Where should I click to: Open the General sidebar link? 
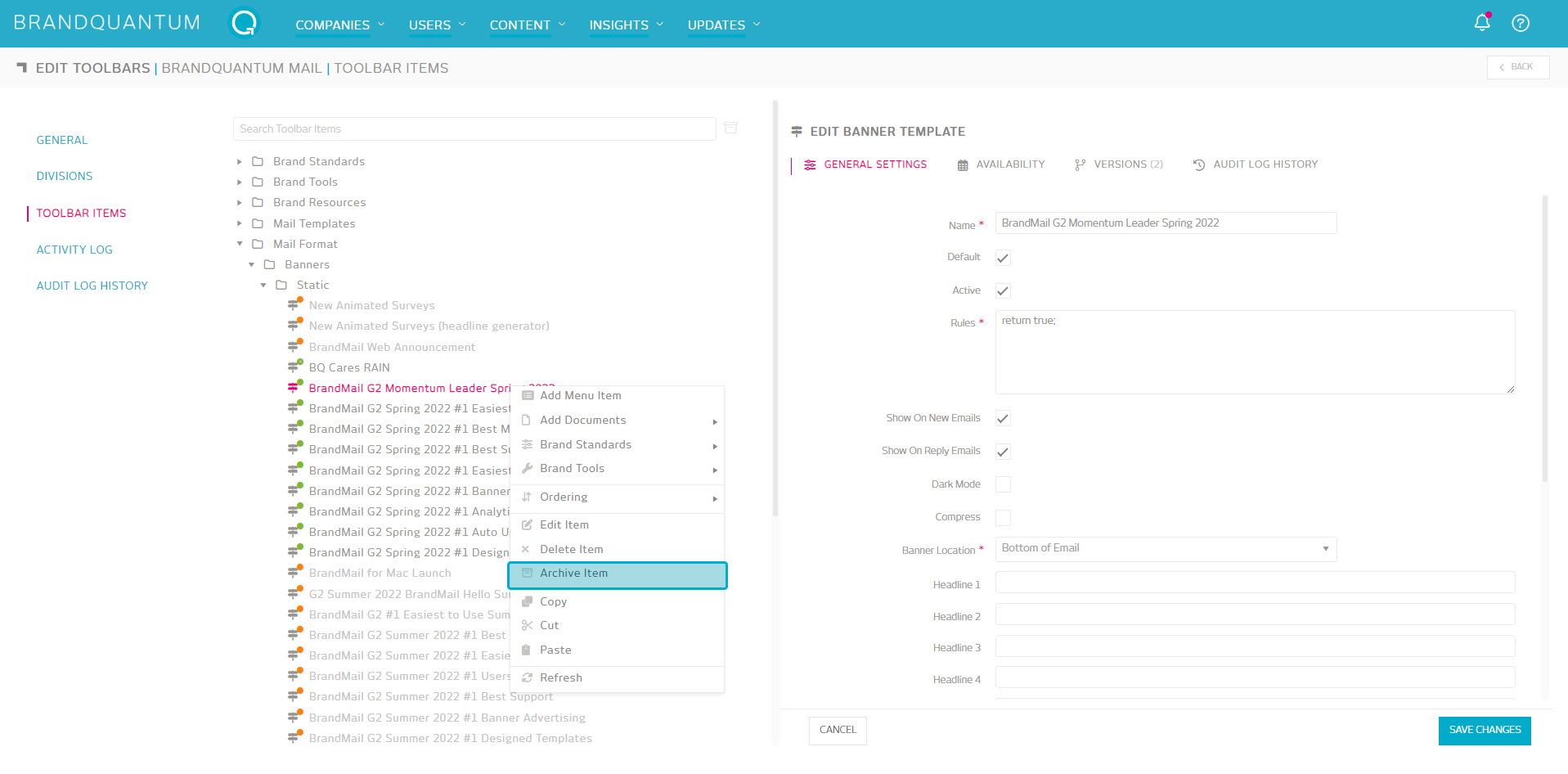click(x=62, y=140)
